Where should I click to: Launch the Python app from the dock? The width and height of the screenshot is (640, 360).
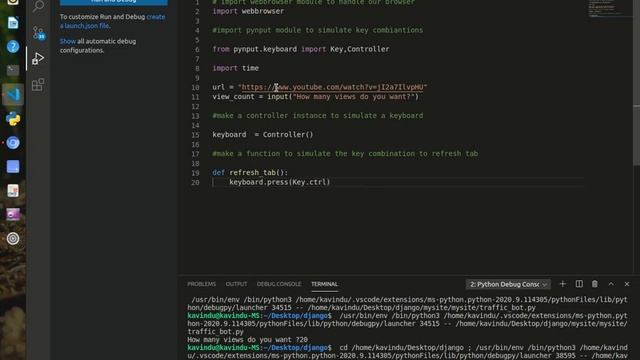coord(13,119)
